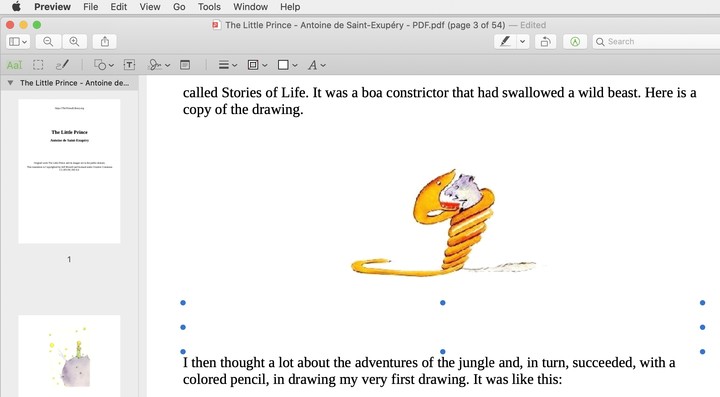Click the top-center selection handle
720x397 pixels.
[x=443, y=303]
